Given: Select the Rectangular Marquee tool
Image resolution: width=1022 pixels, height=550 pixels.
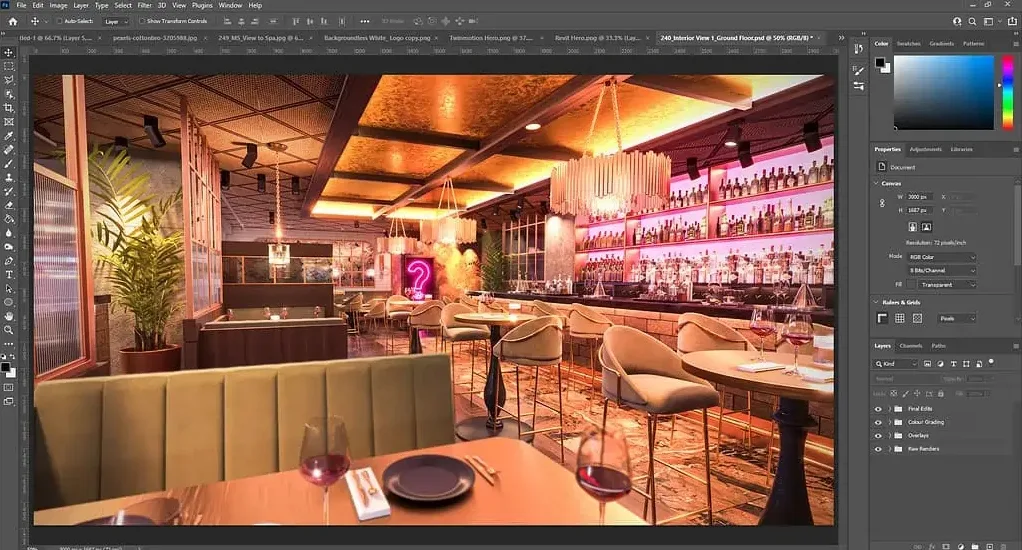Looking at the screenshot, I should click(x=9, y=66).
